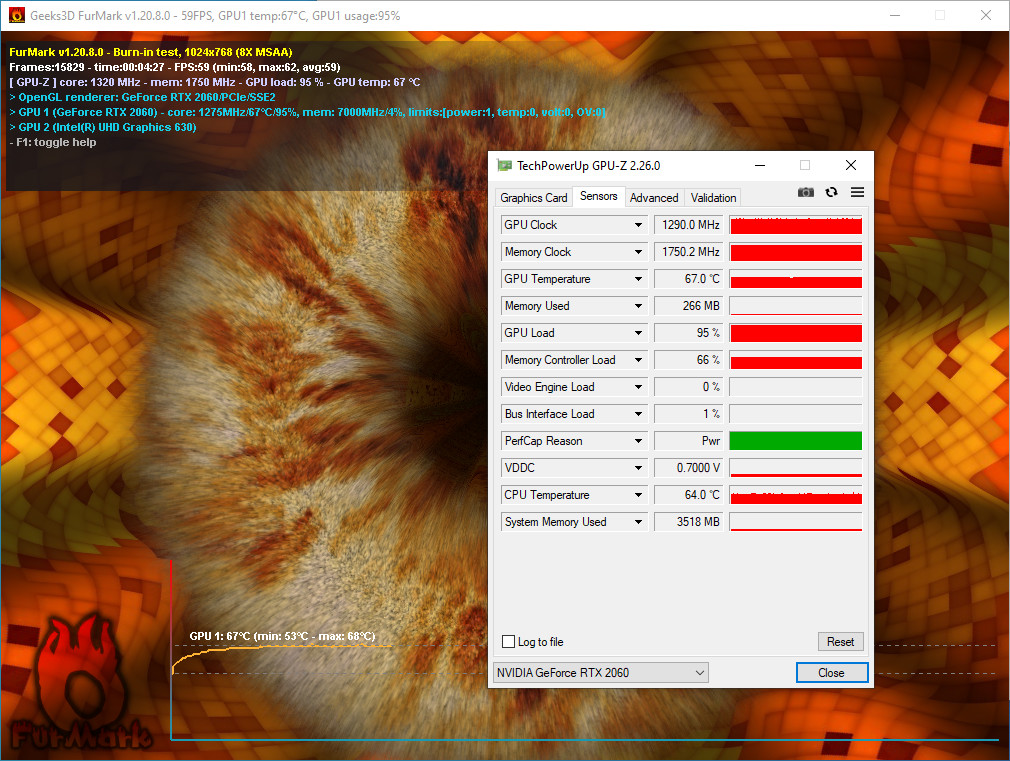Switch to the Advanced tab
This screenshot has width=1010, height=761.
tap(654, 198)
